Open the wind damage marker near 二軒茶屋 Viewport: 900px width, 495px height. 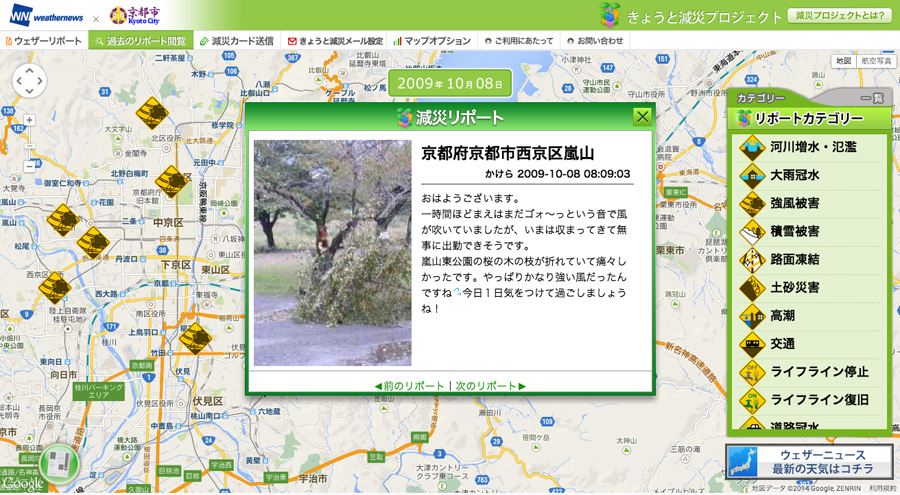[152, 113]
